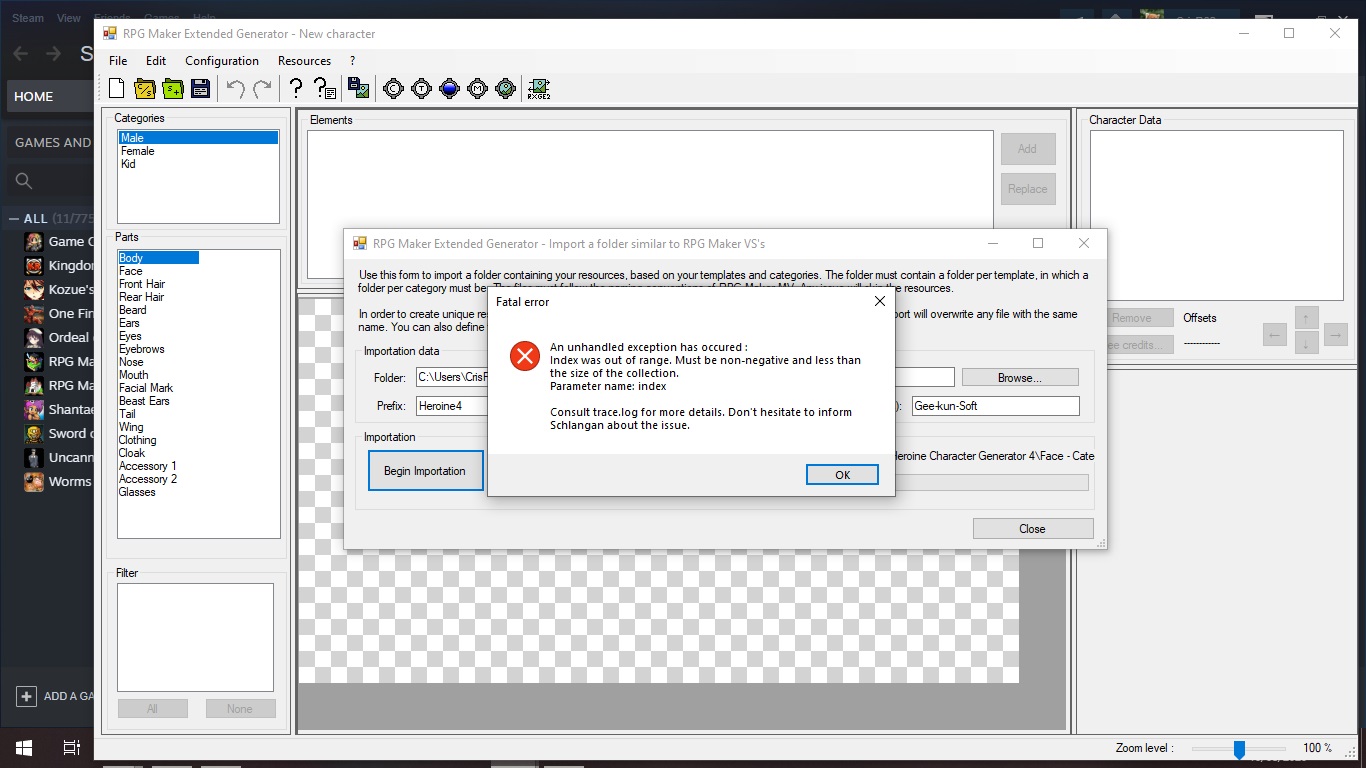
Task: Open the ? menu in the menu bar
Action: (x=352, y=61)
